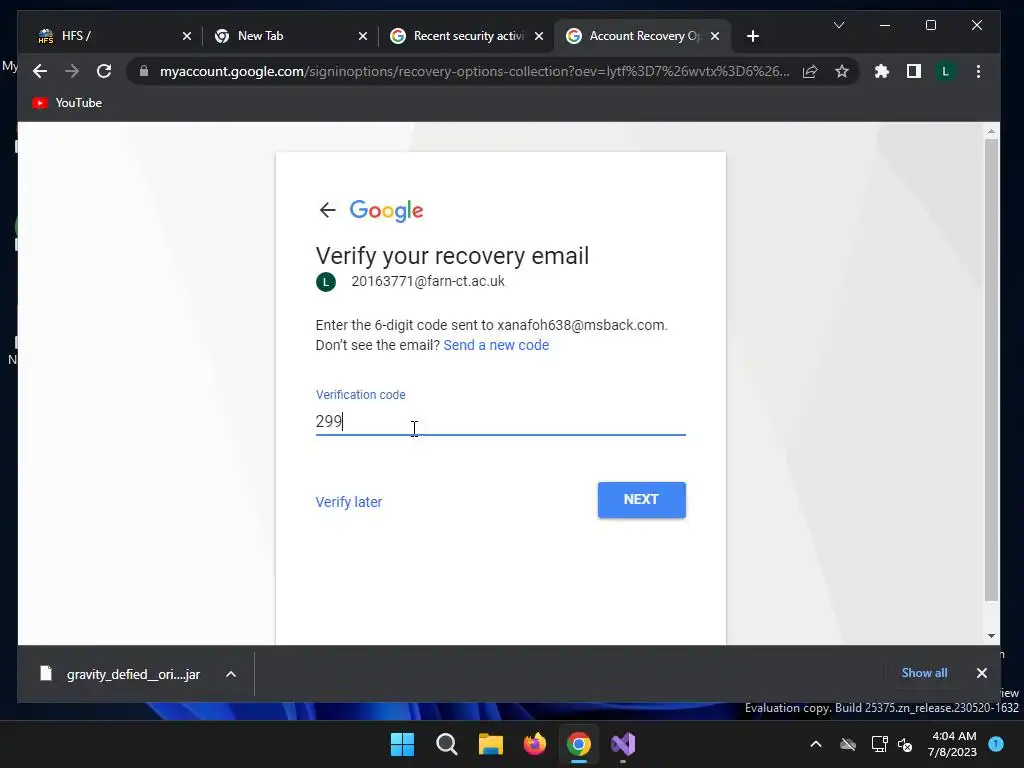This screenshot has height=768, width=1024.
Task: Open notifications badge icon
Action: [995, 743]
